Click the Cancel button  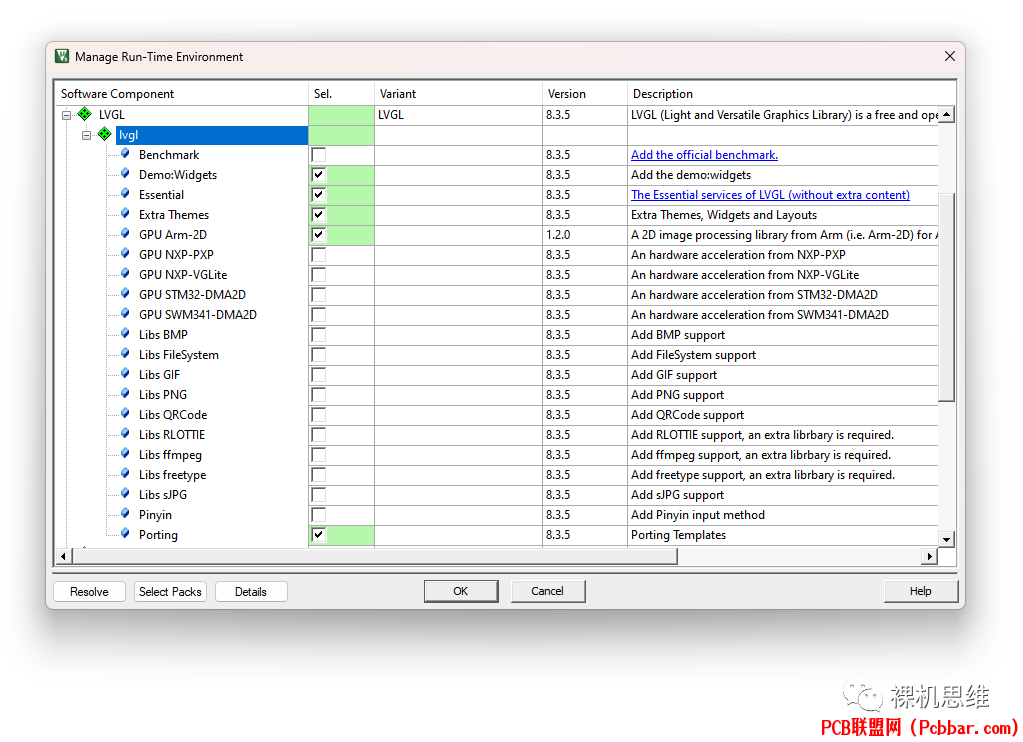(x=547, y=591)
